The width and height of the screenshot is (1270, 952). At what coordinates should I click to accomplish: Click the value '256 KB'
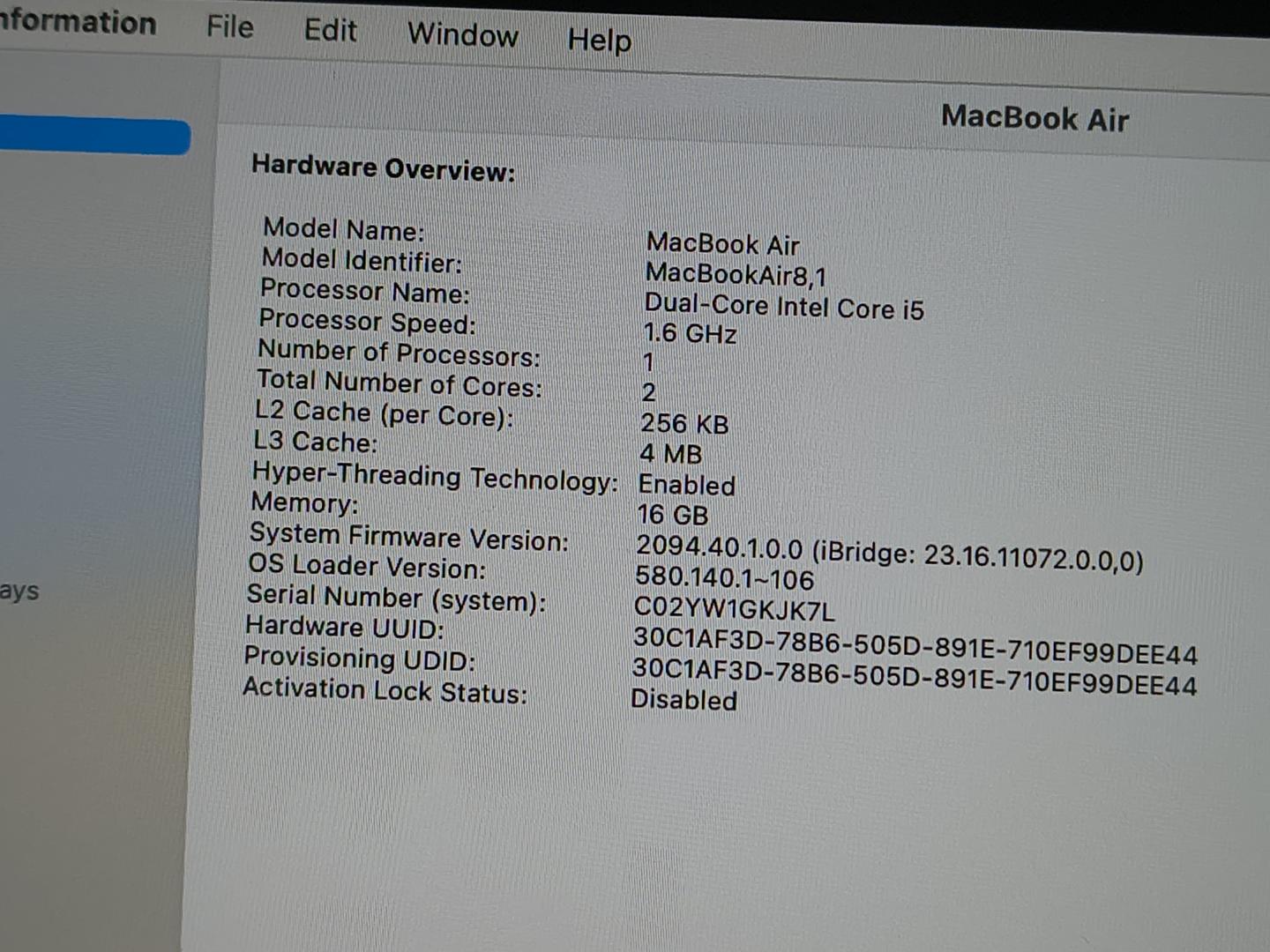[x=684, y=424]
